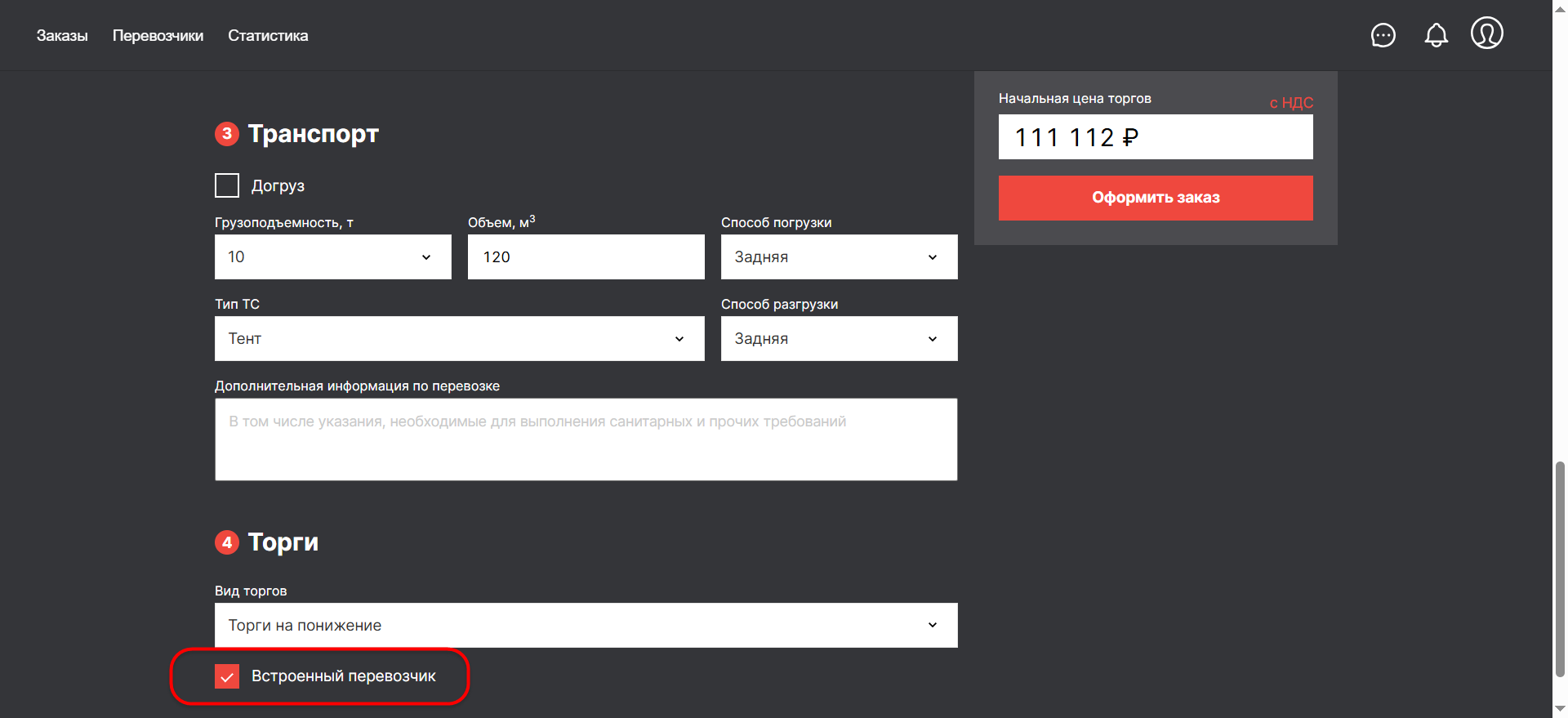
Task: Expand the Грузоподъемность dropdown
Action: [x=332, y=257]
